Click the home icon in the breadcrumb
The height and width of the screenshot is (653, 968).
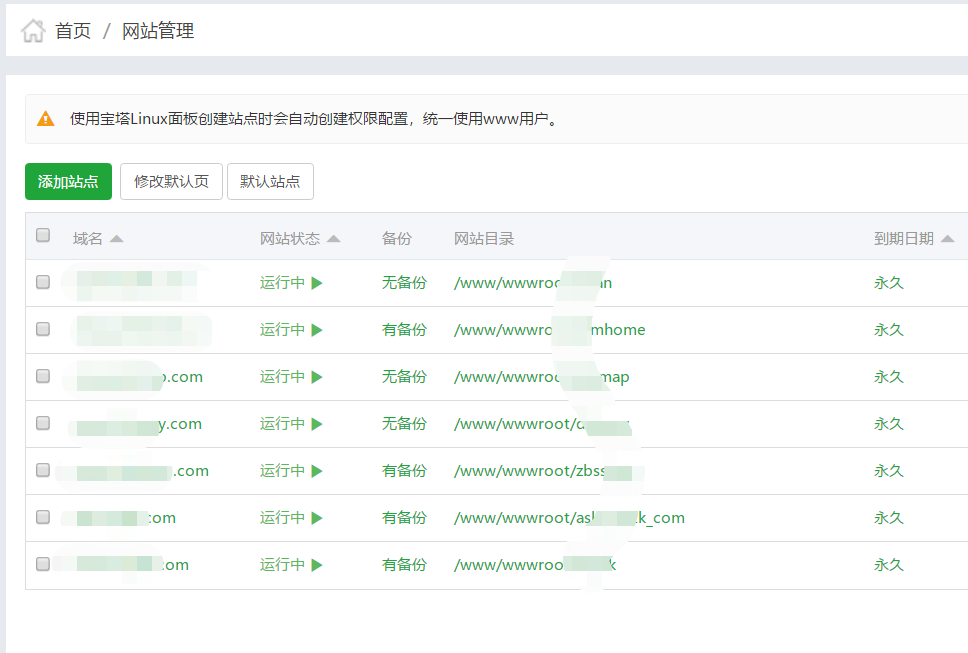point(33,30)
